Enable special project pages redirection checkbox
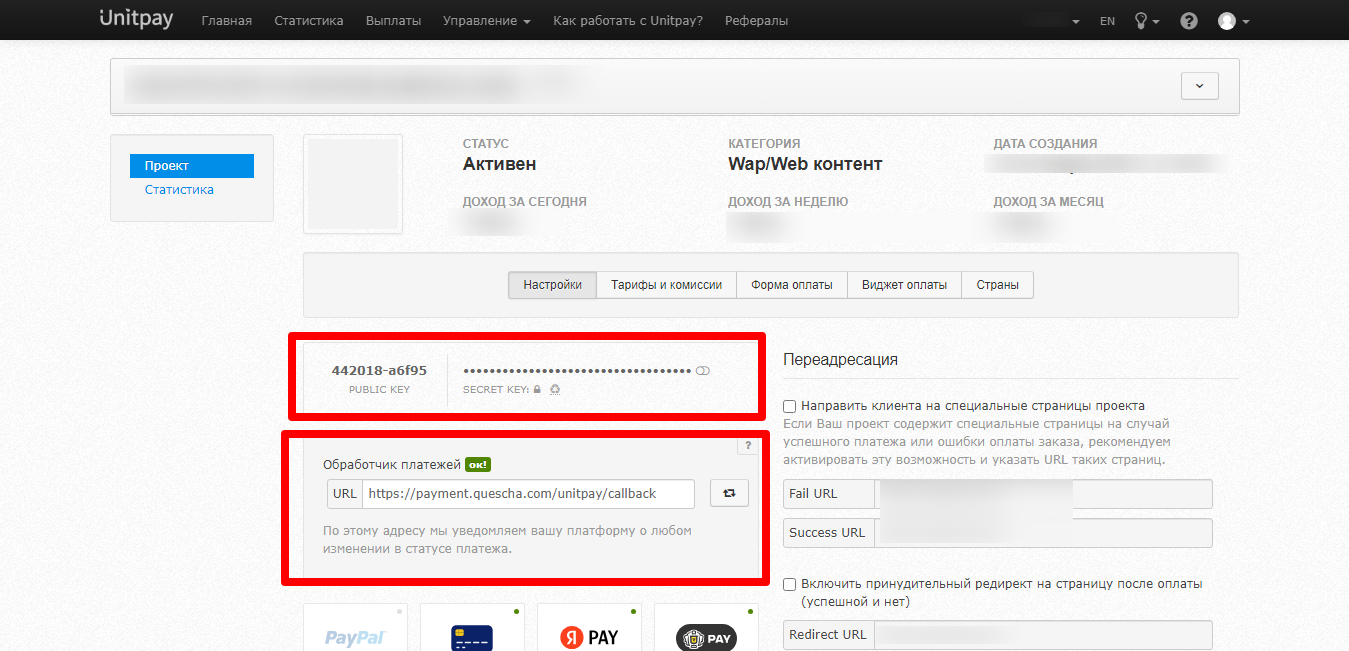 (x=789, y=406)
